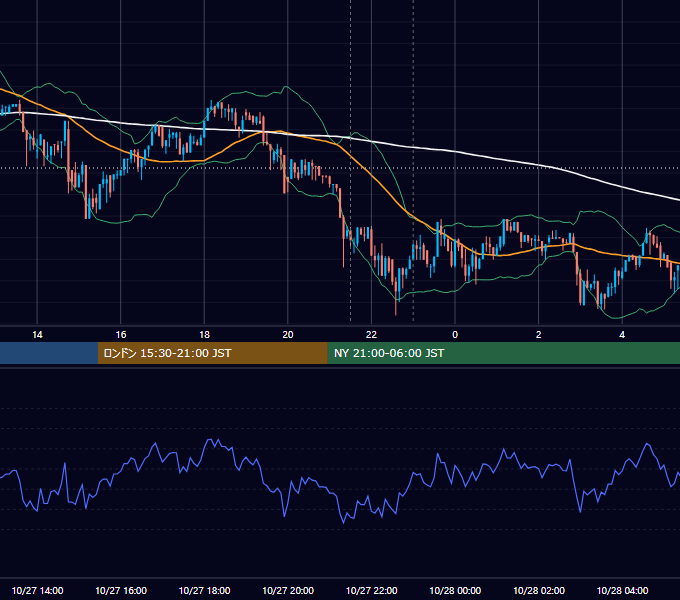Screen dimensions: 680x600
Task: Click the 10/28 00:00 date label
Action: click(455, 590)
